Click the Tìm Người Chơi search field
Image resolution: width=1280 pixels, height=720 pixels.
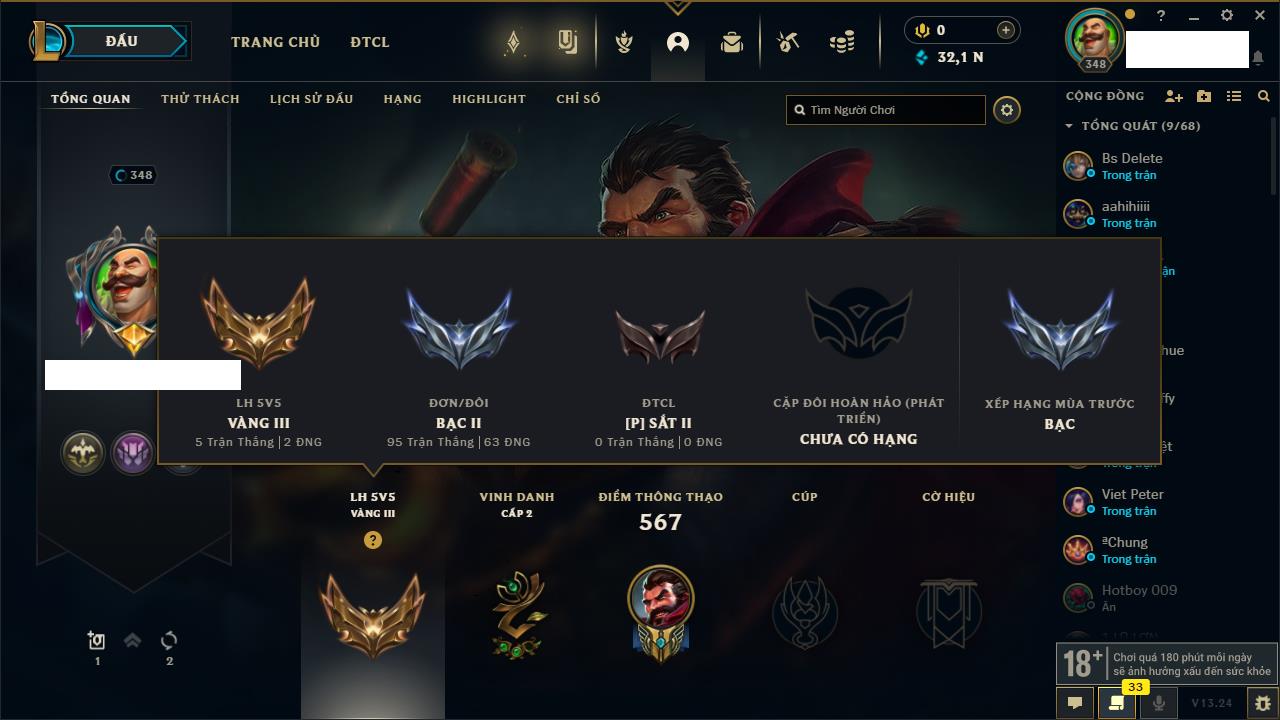tap(886, 110)
